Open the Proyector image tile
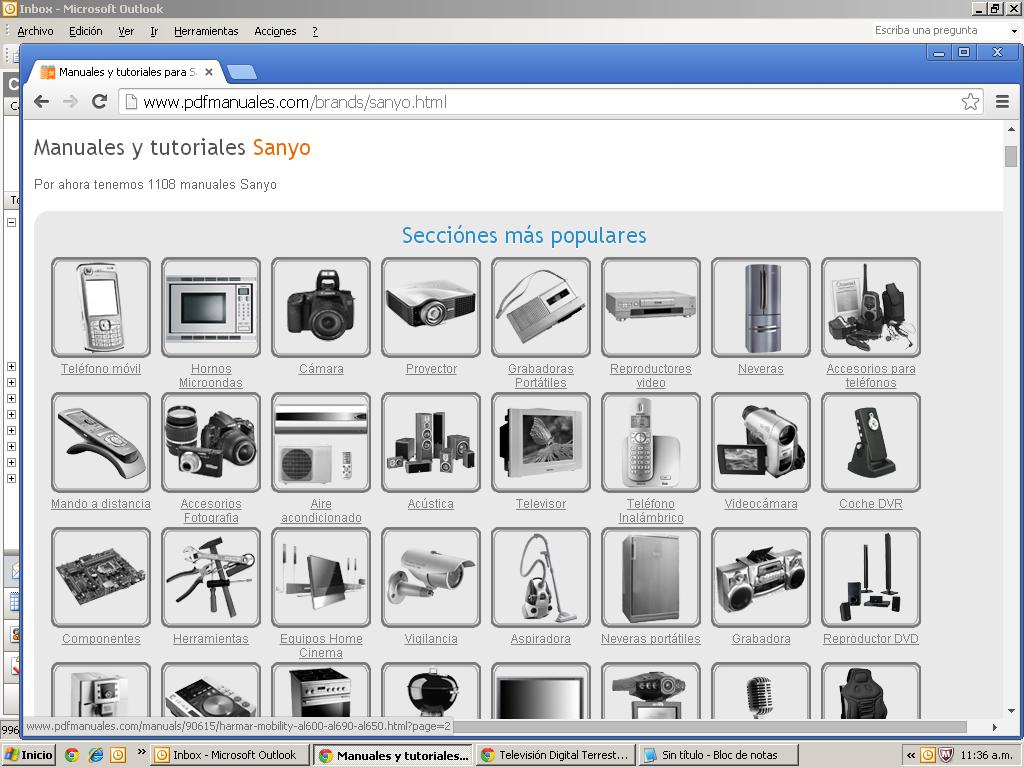 click(x=431, y=307)
